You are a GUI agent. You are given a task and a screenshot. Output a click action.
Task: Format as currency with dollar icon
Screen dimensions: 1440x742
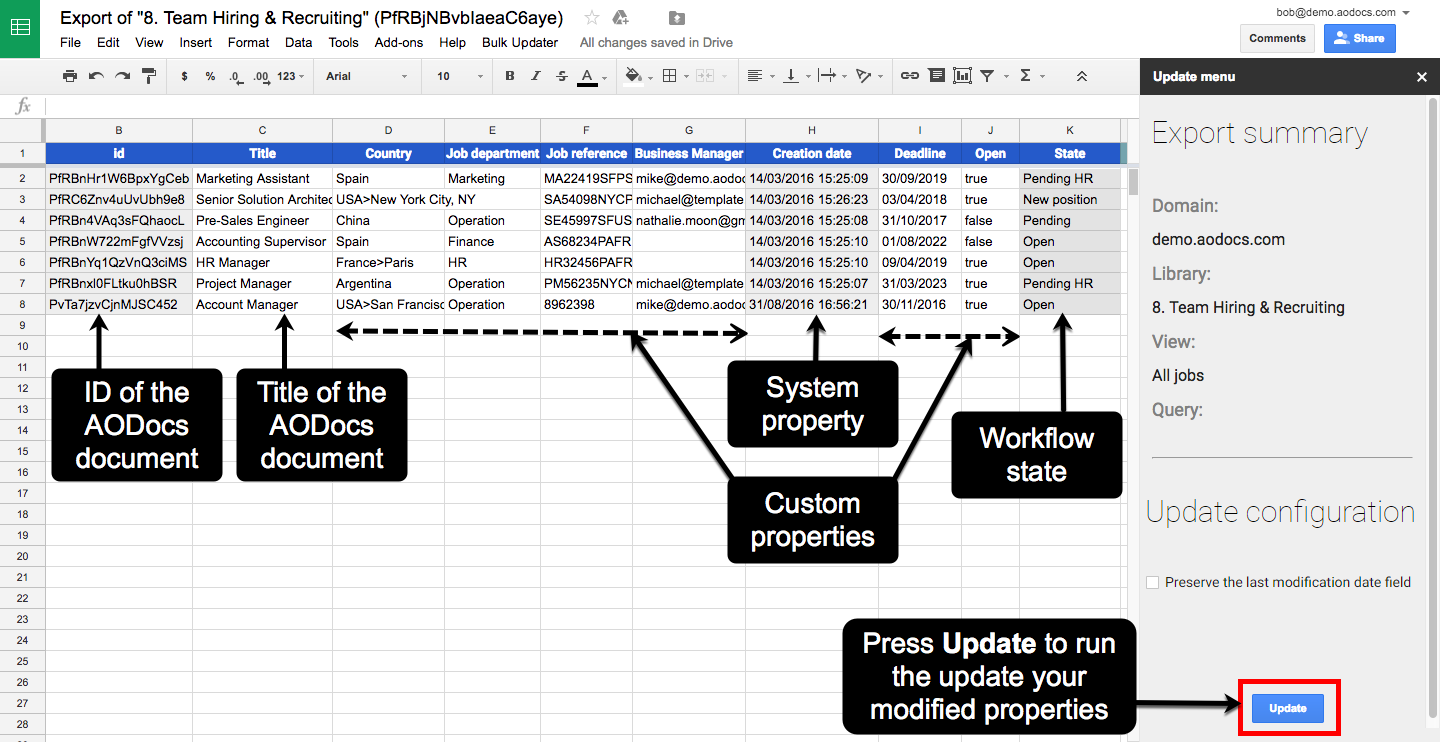184,76
